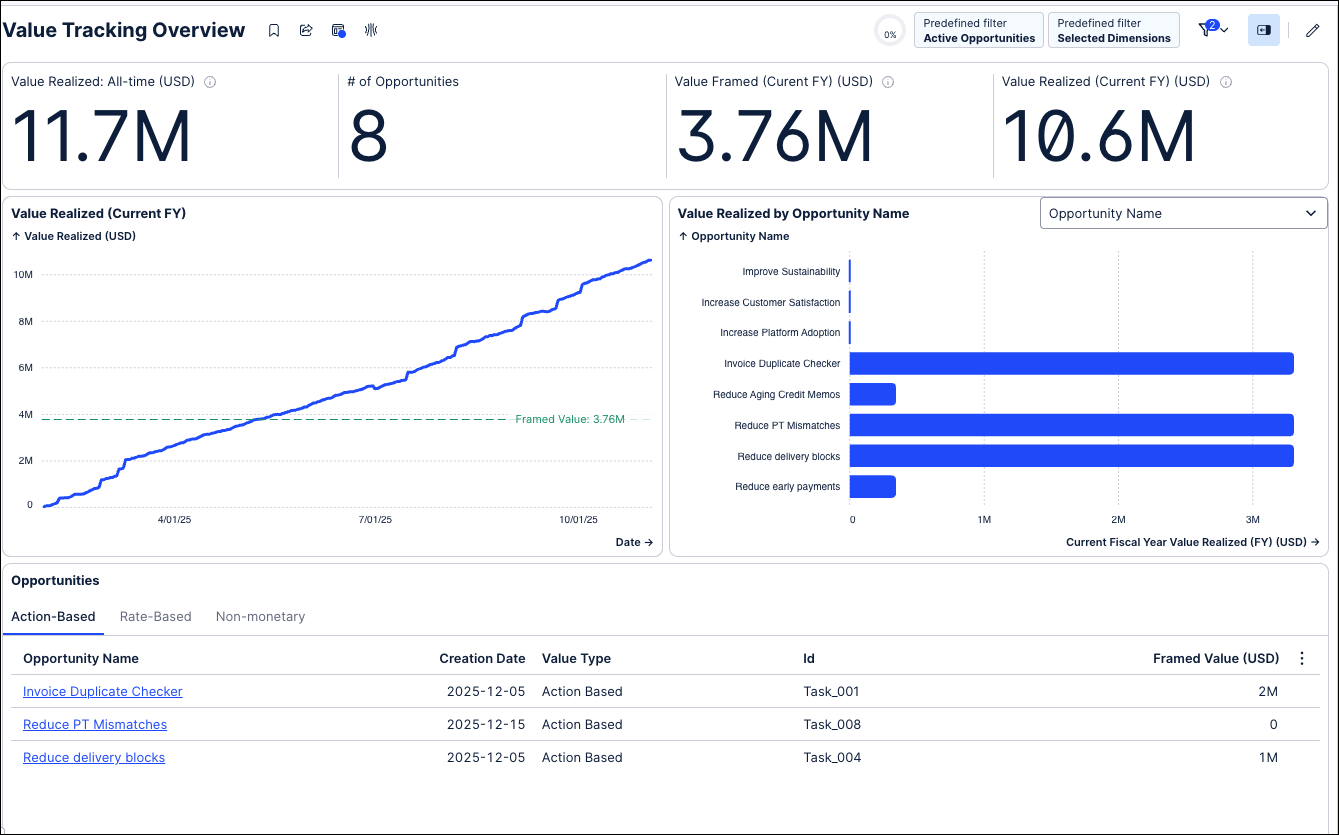Open the Opportunities table three-dot menu
1339x835 pixels.
point(1302,658)
